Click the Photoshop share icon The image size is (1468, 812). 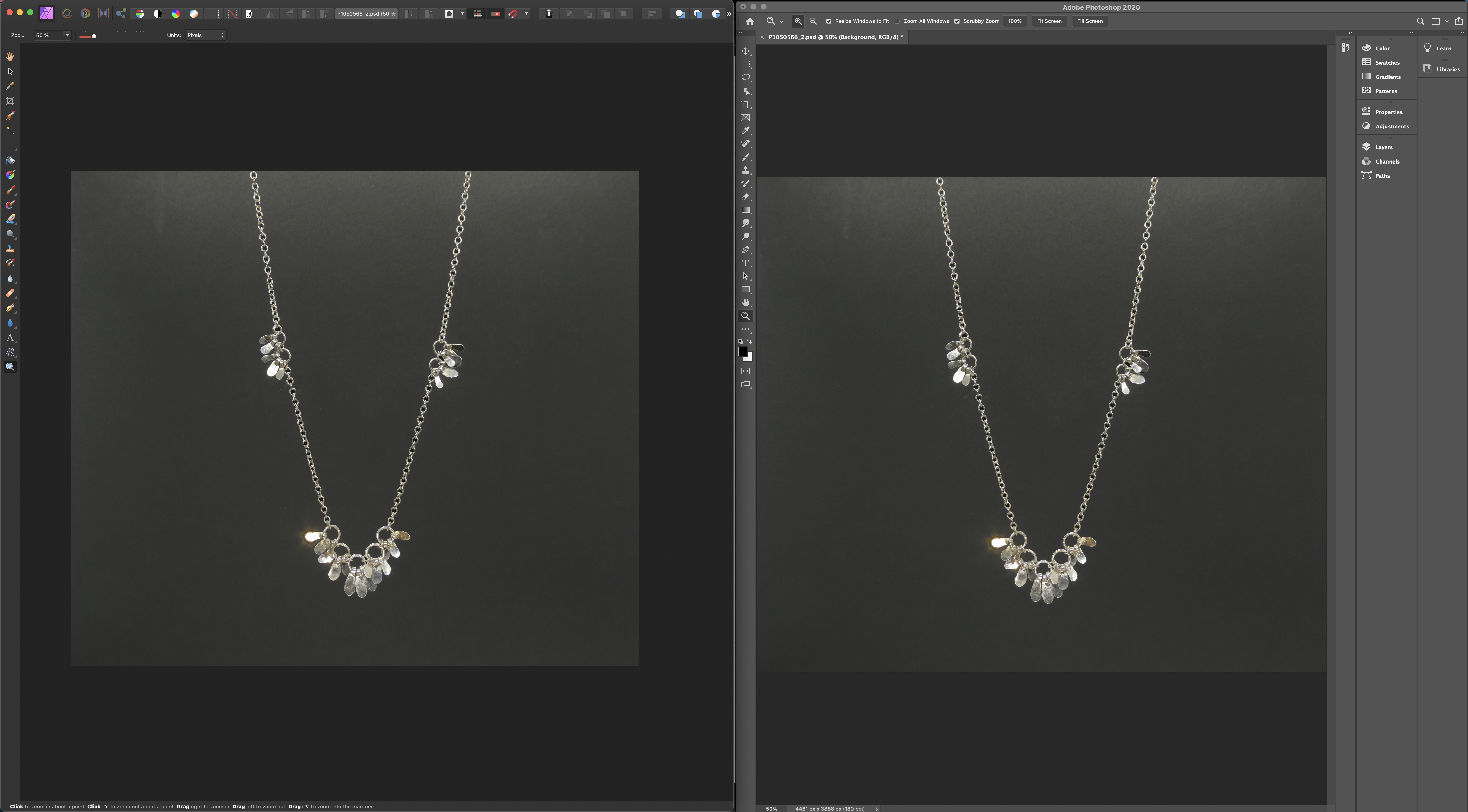click(x=1459, y=21)
